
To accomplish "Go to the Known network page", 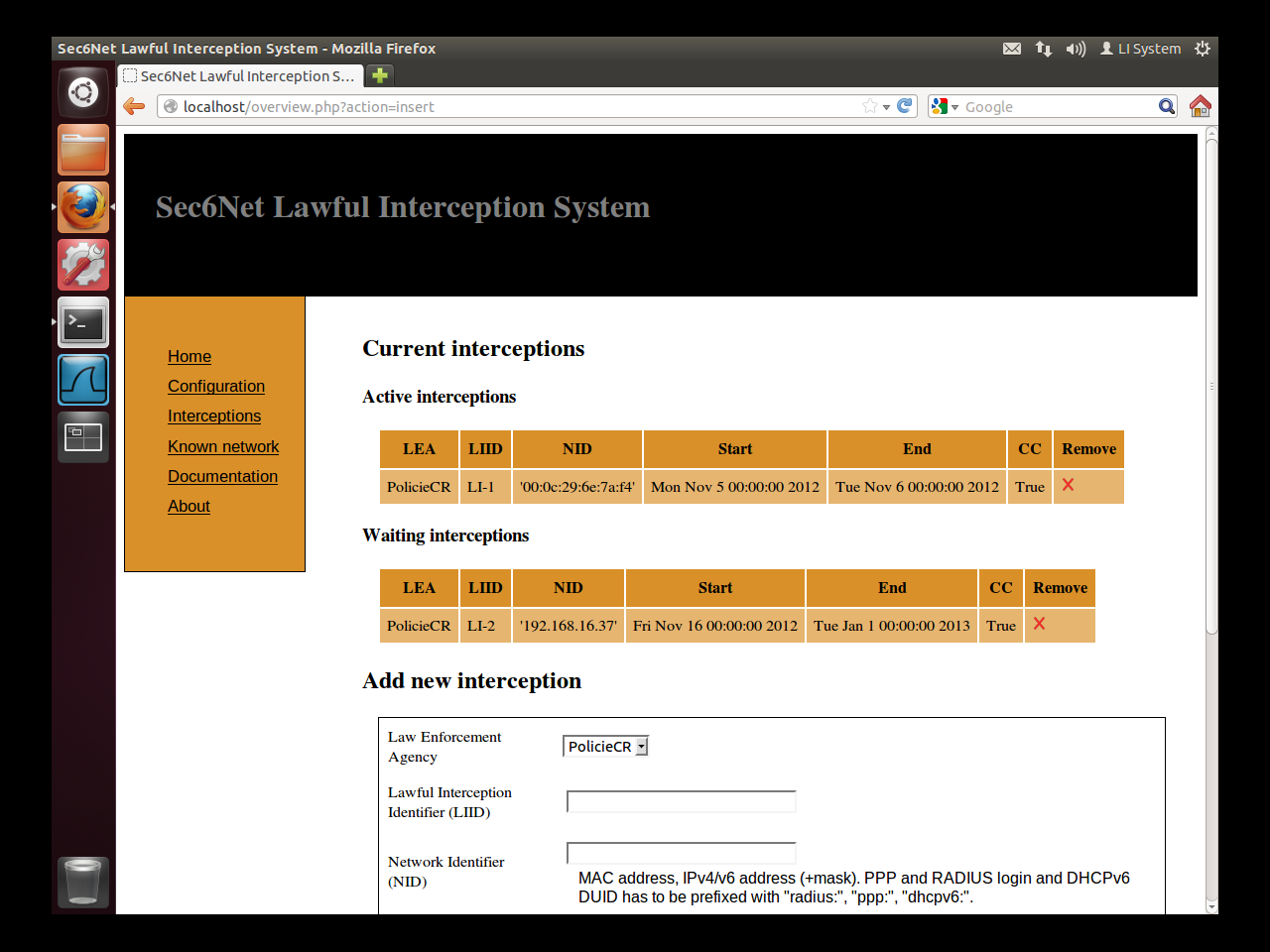I will pos(223,446).
